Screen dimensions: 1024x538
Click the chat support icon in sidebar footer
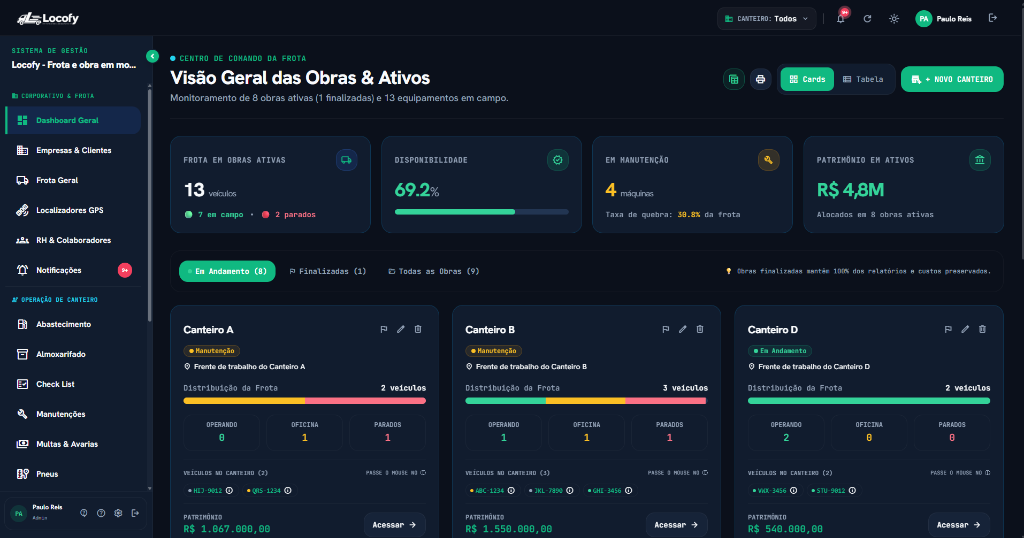(x=84, y=513)
